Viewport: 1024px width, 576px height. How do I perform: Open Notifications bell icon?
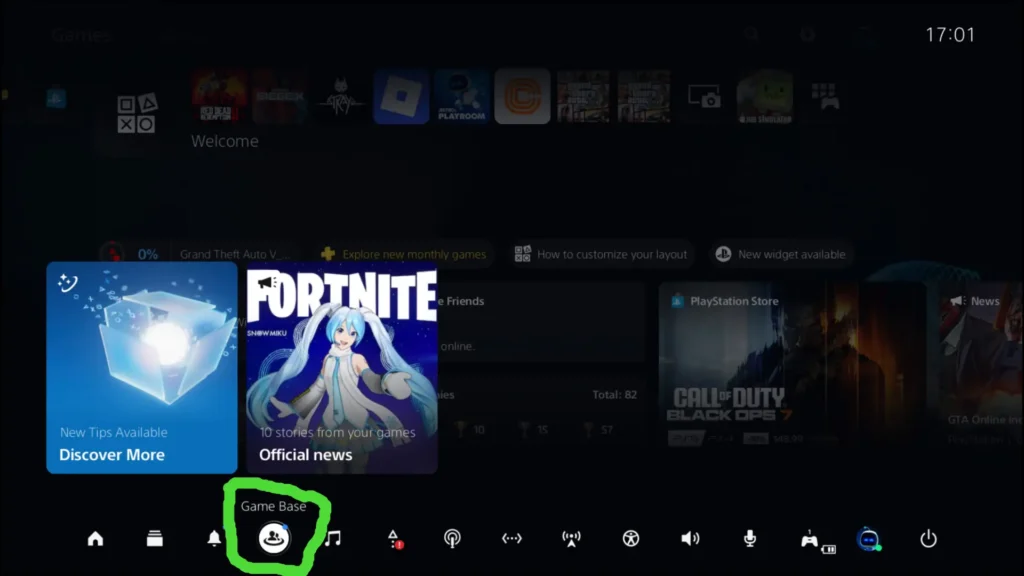pos(214,539)
